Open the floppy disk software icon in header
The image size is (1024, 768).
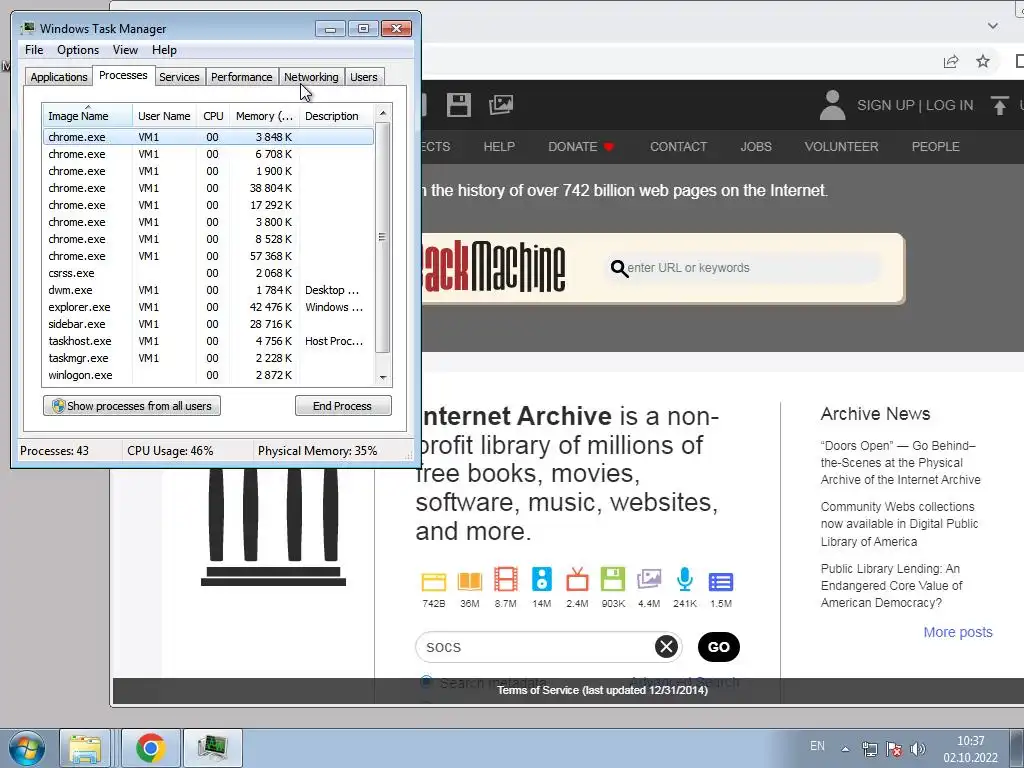pyautogui.click(x=458, y=104)
